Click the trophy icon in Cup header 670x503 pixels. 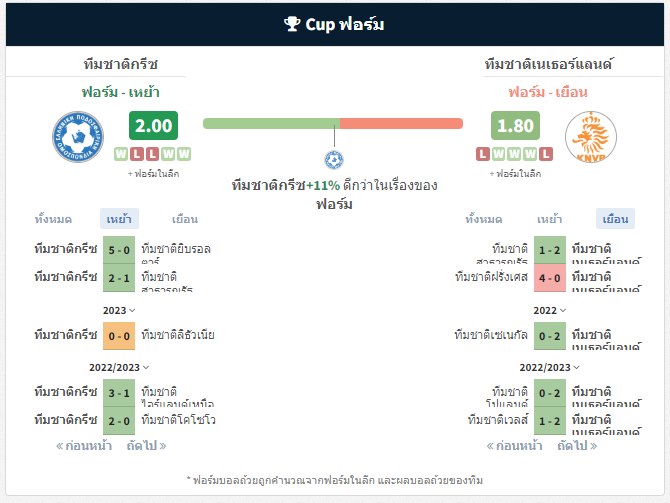(x=292, y=24)
